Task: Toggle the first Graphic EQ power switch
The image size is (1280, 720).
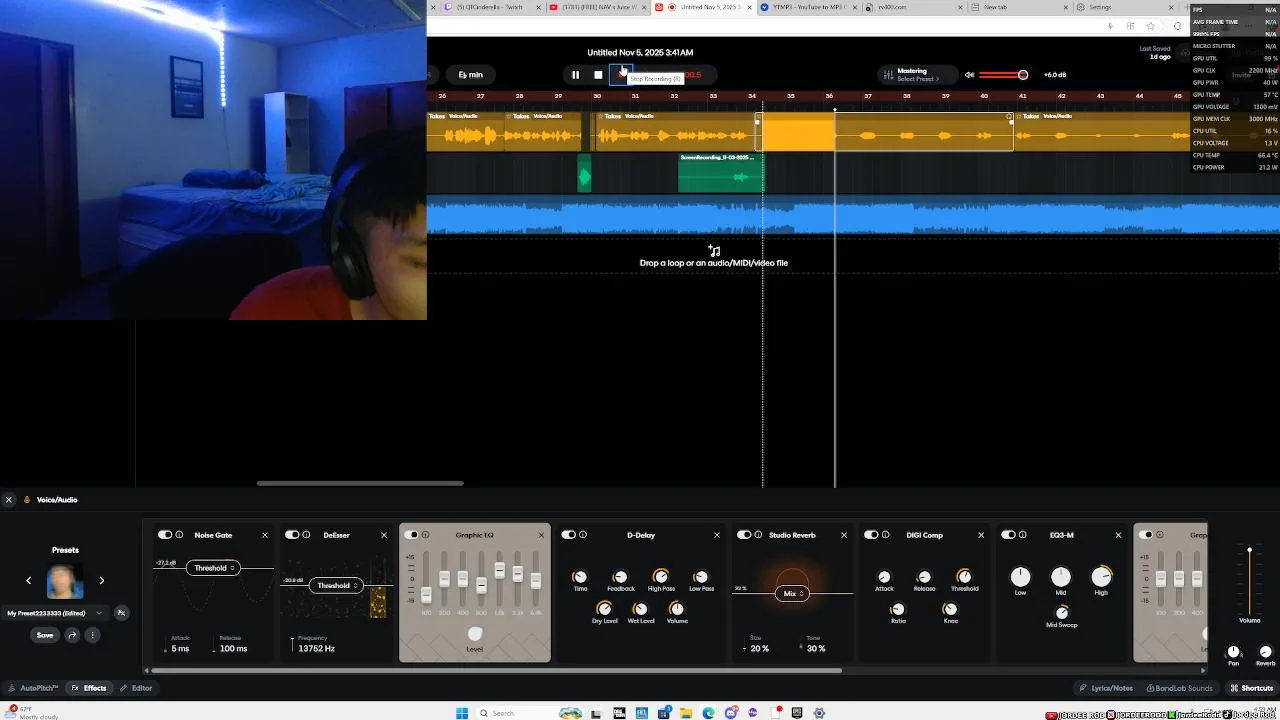Action: (411, 535)
